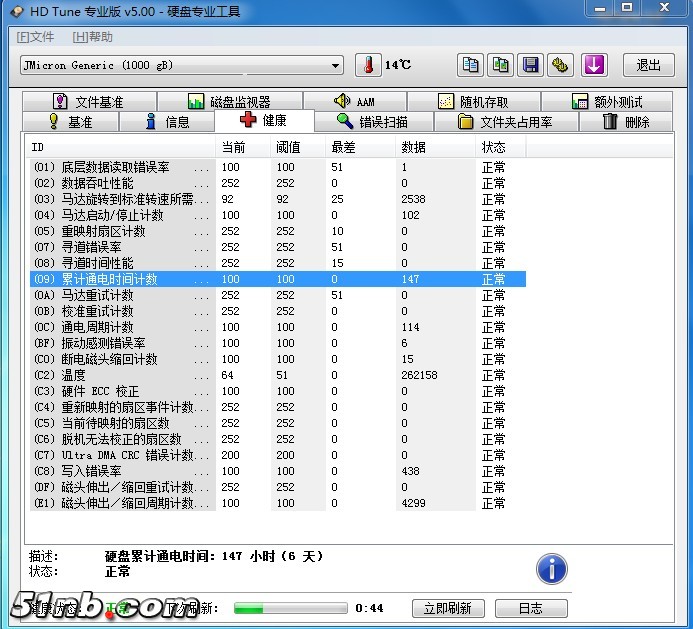Viewport: 693px width, 629px height.
Task: Select the 随机存取 tab
Action: (x=472, y=102)
